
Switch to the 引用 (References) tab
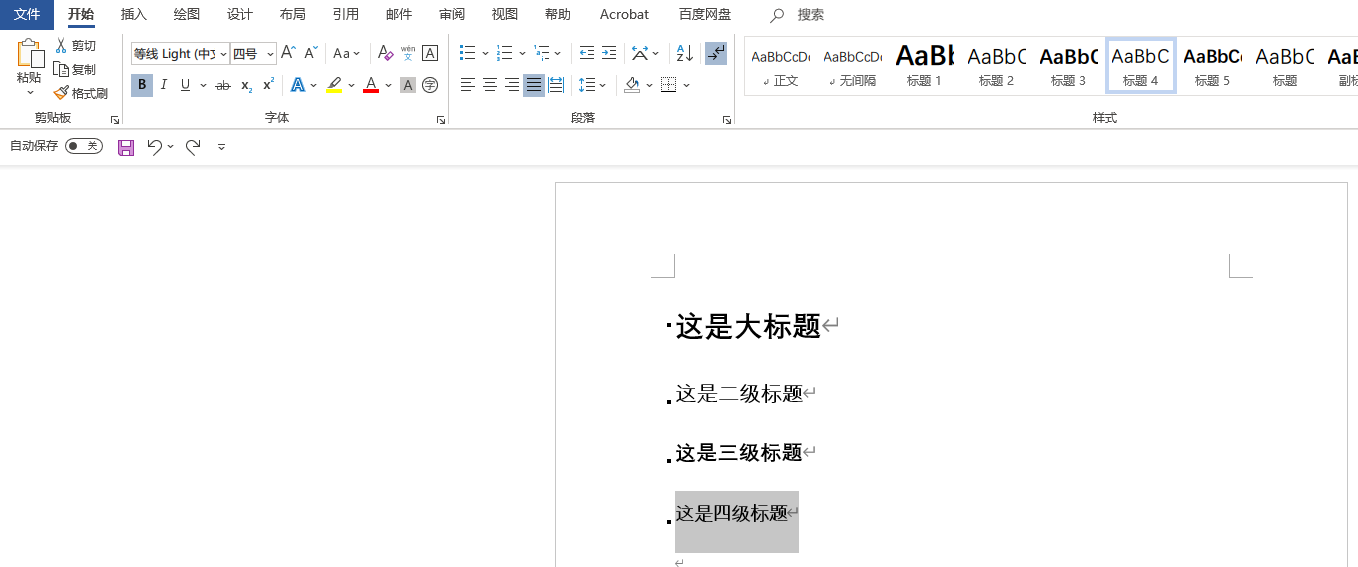[346, 15]
